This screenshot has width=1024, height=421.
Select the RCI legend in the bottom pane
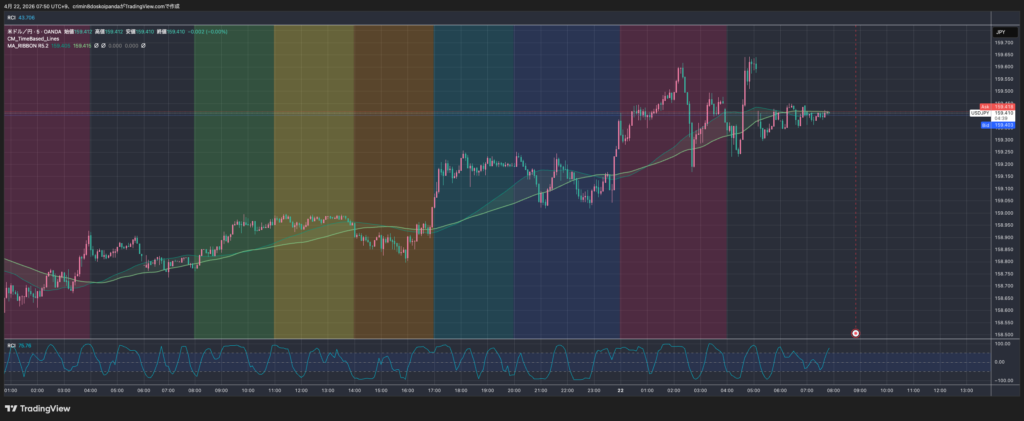pos(12,345)
